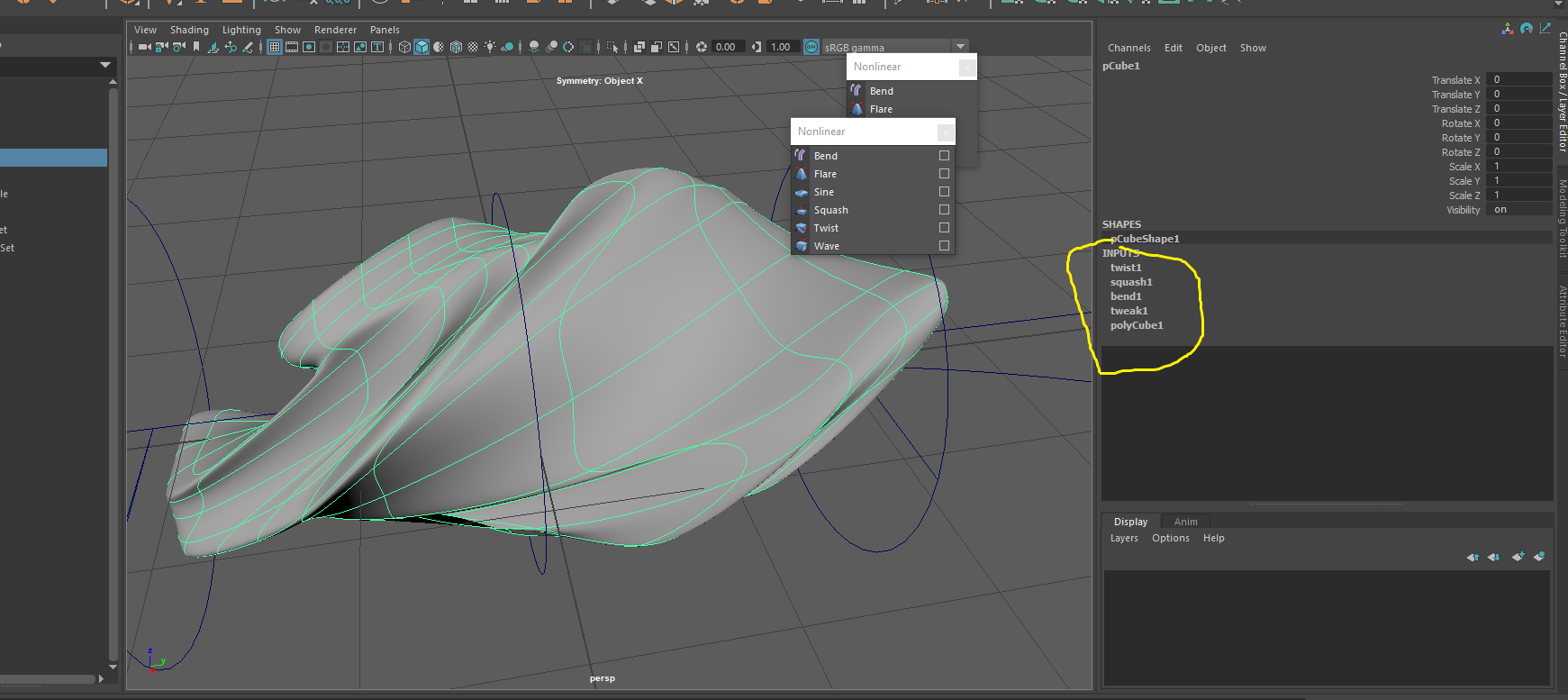Enable wireframe shading cube icon
Image resolution: width=1568 pixels, height=700 pixels.
(x=404, y=47)
